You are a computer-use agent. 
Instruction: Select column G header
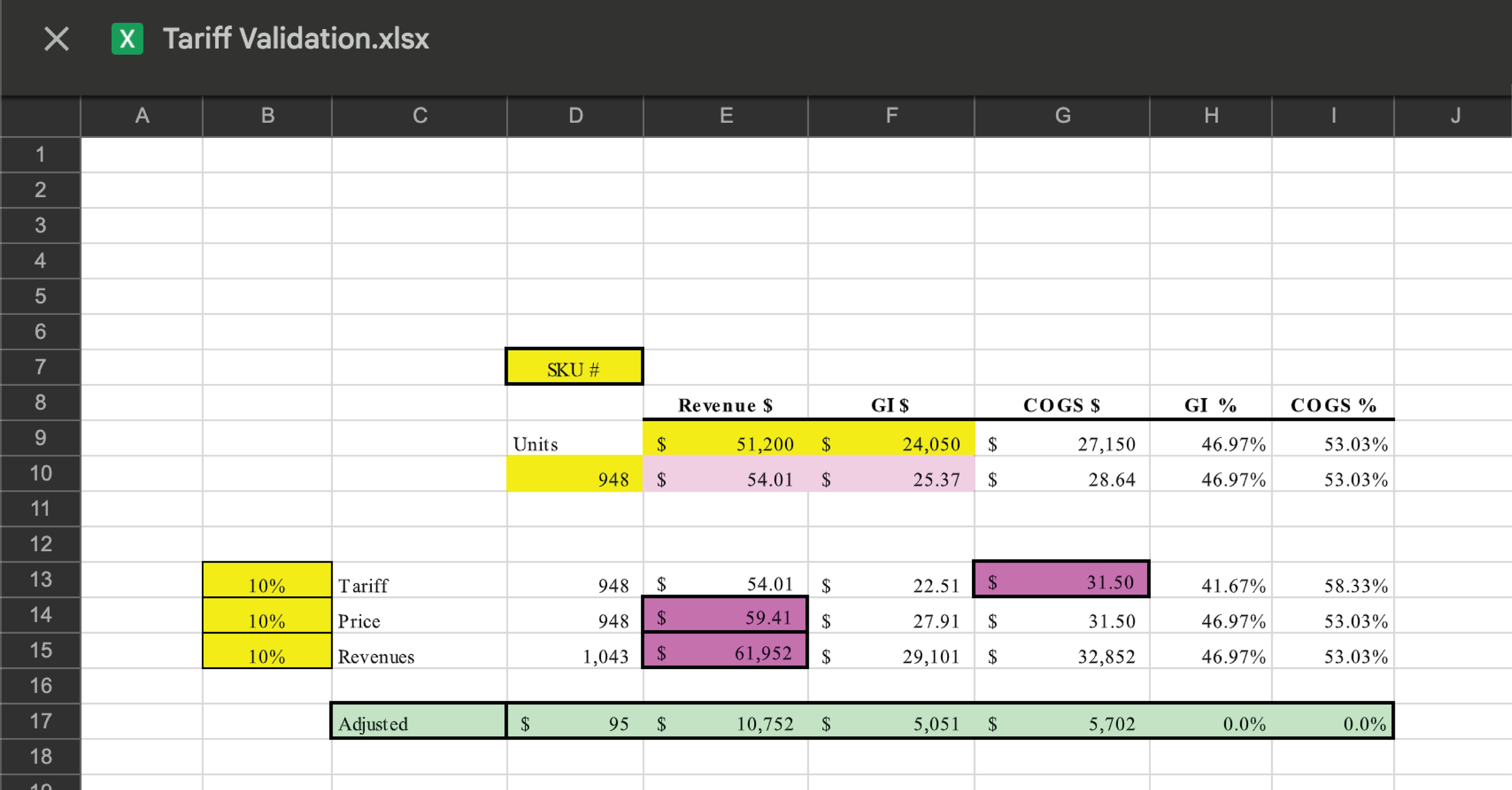(x=1062, y=116)
